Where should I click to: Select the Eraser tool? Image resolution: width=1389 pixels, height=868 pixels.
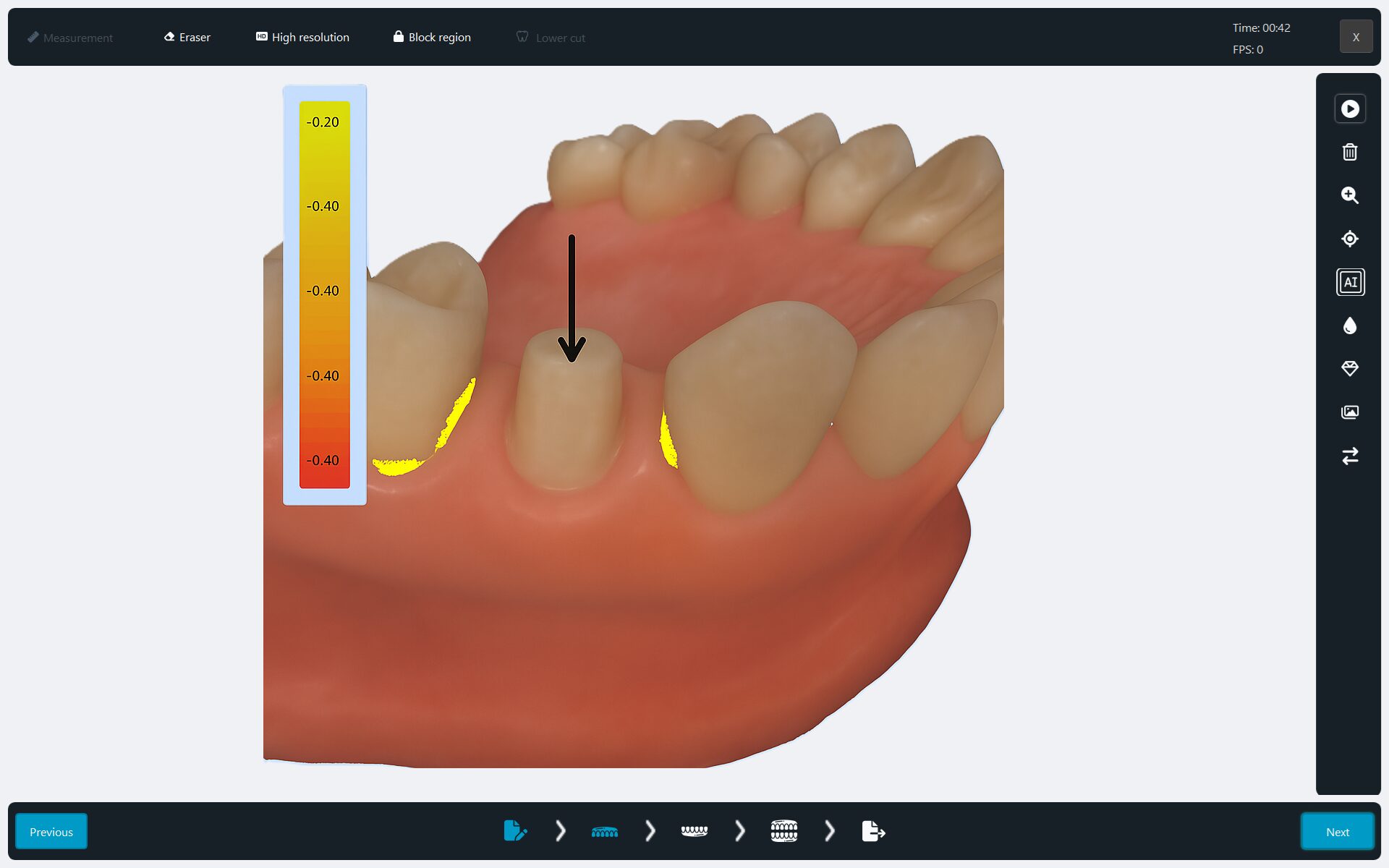point(187,37)
